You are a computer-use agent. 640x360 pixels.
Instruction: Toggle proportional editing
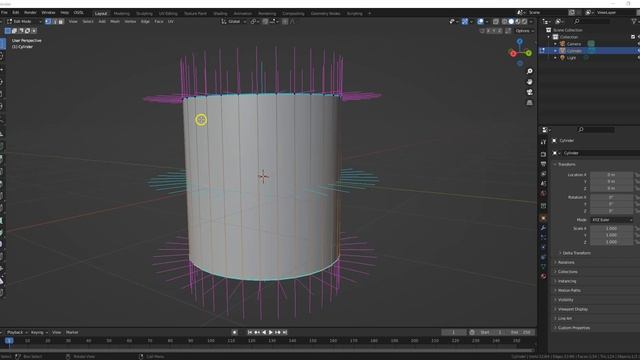click(285, 22)
